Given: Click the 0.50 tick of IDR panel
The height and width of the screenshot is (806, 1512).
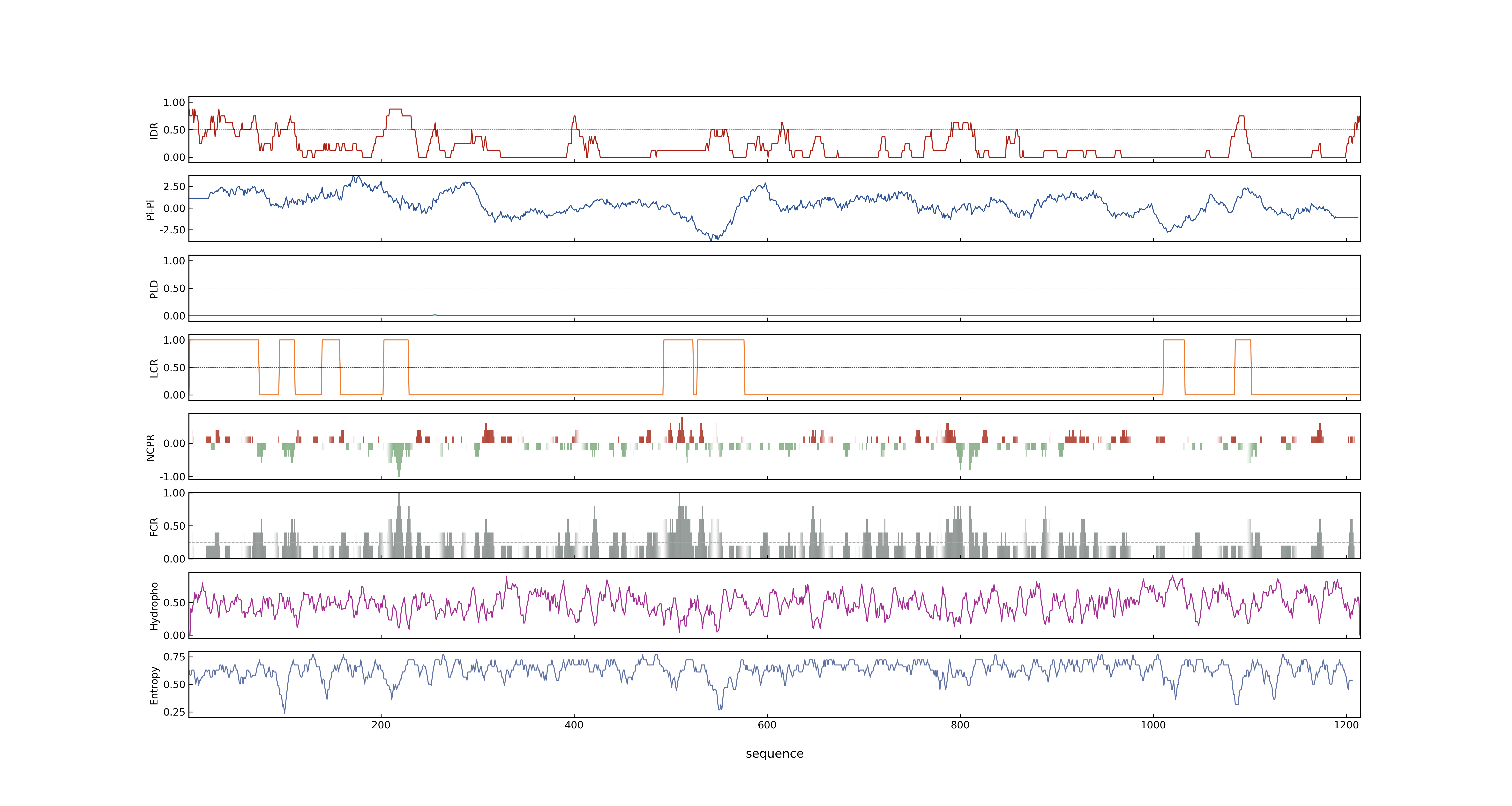Looking at the screenshot, I should [174, 130].
